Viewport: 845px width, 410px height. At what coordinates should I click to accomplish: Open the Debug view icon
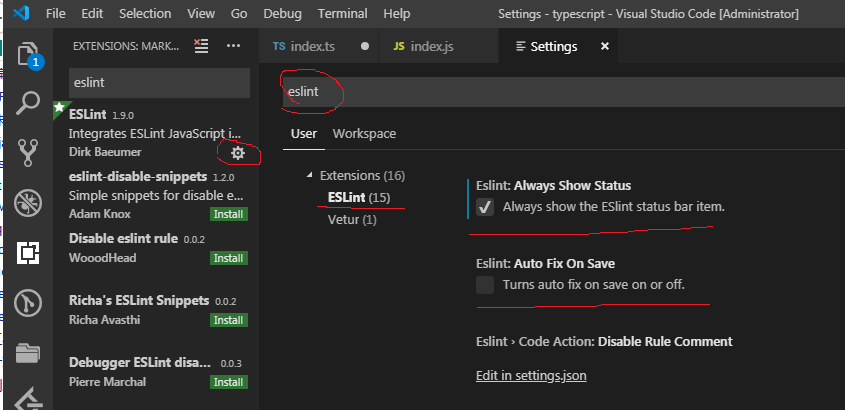(29, 200)
